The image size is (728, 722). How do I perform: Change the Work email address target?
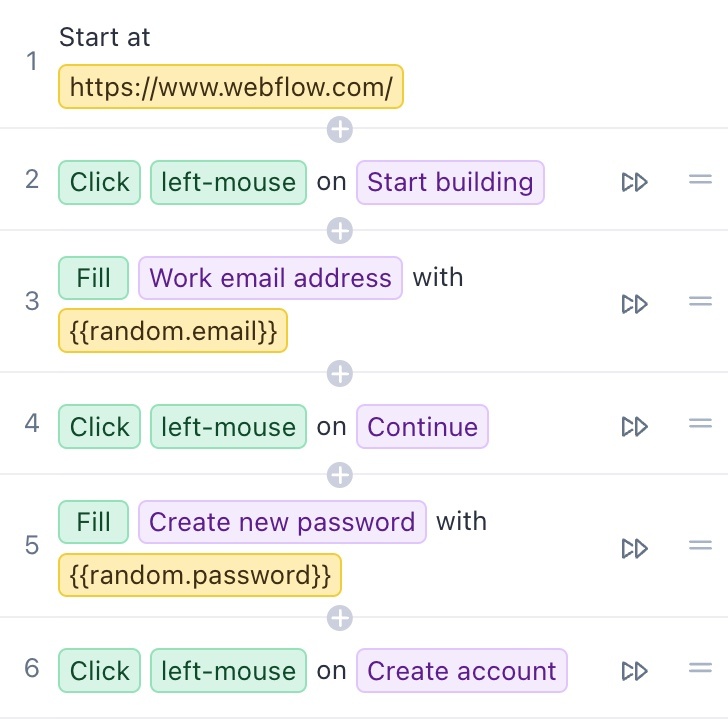pyautogui.click(x=270, y=278)
